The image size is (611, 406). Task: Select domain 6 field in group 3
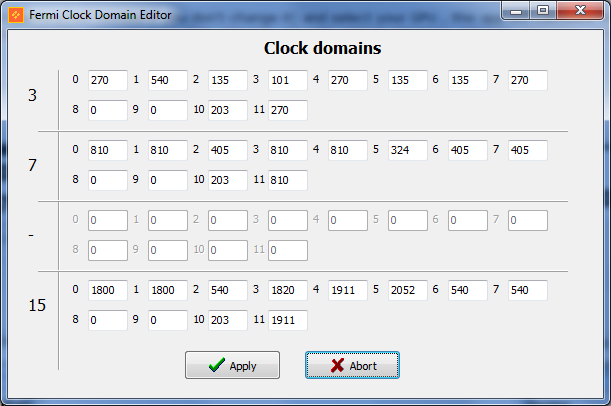pos(468,80)
